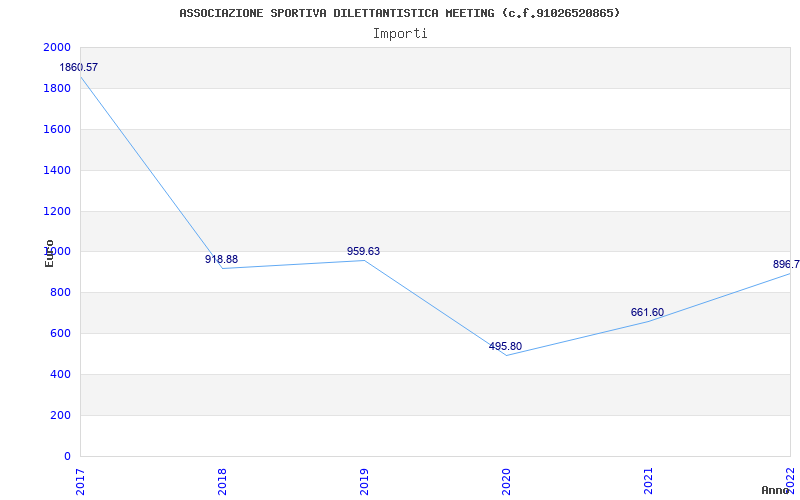Image resolution: width=800 pixels, height=500 pixels.
Task: Click the 2019 x-axis year label
Action: [x=364, y=482]
